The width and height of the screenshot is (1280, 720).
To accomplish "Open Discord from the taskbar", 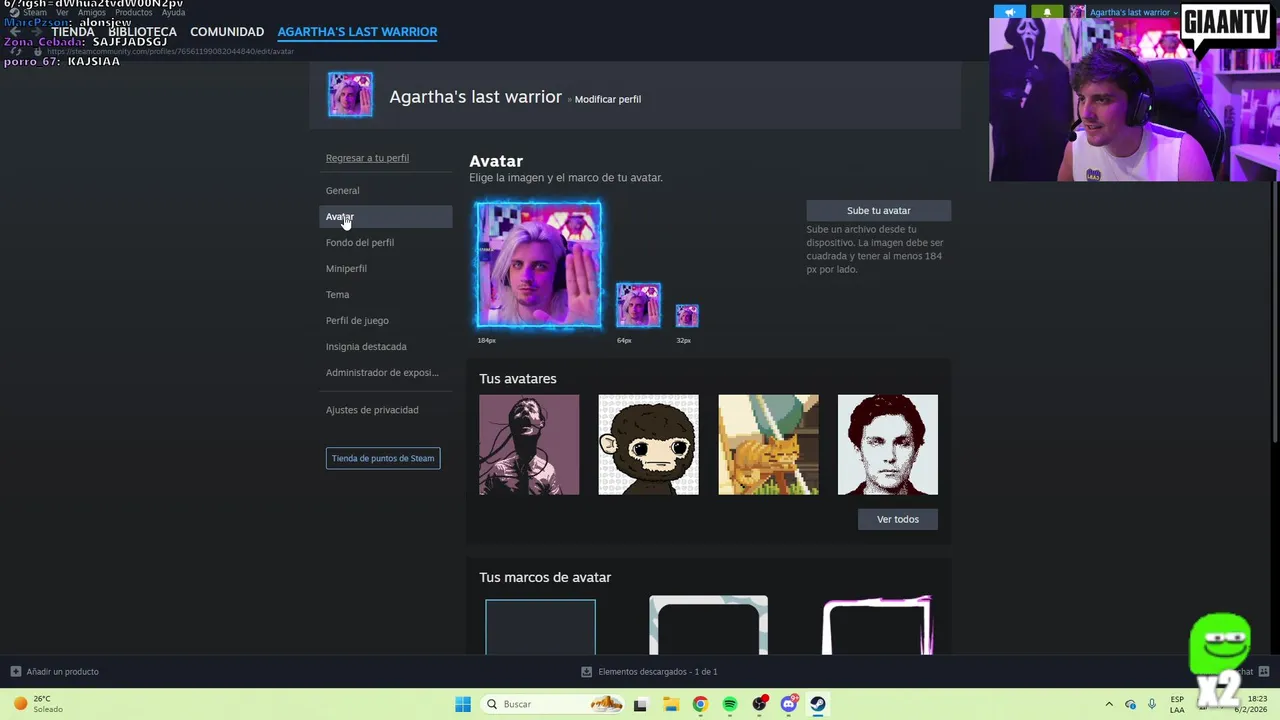I will click(789, 704).
